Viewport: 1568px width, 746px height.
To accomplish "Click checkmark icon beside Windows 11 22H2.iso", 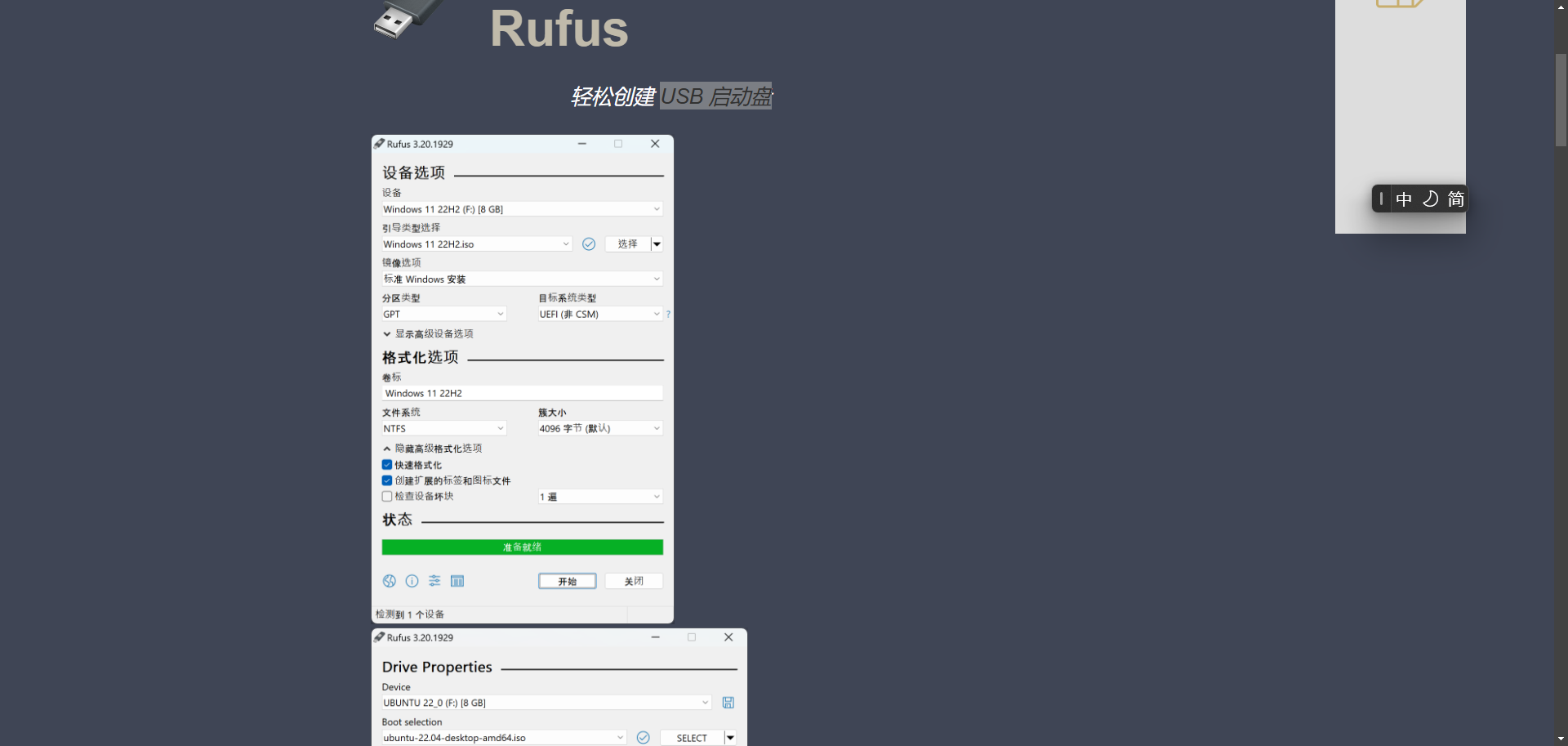I will 589,244.
